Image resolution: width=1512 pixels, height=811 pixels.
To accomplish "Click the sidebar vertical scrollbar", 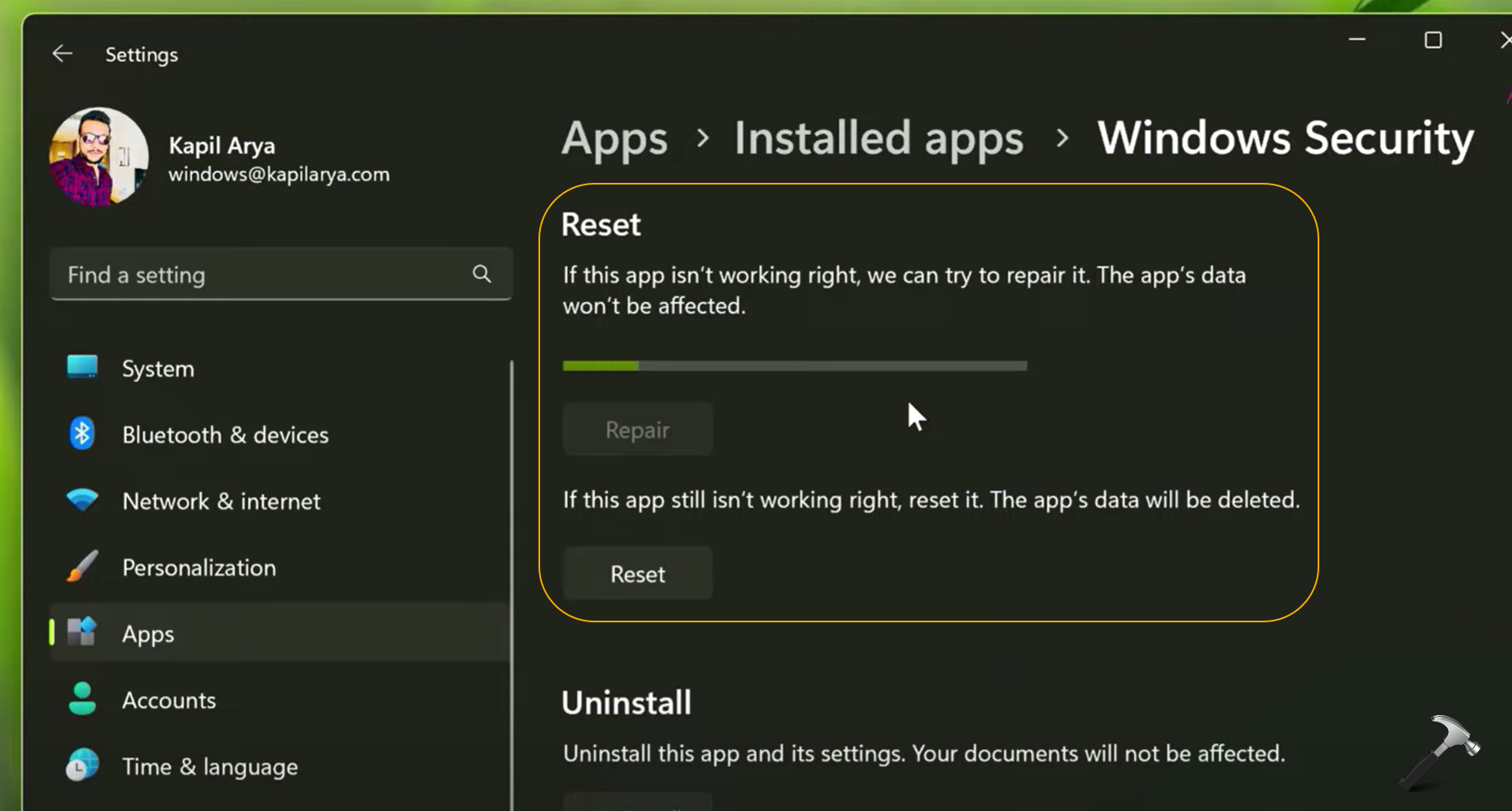I will pyautogui.click(x=511, y=579).
